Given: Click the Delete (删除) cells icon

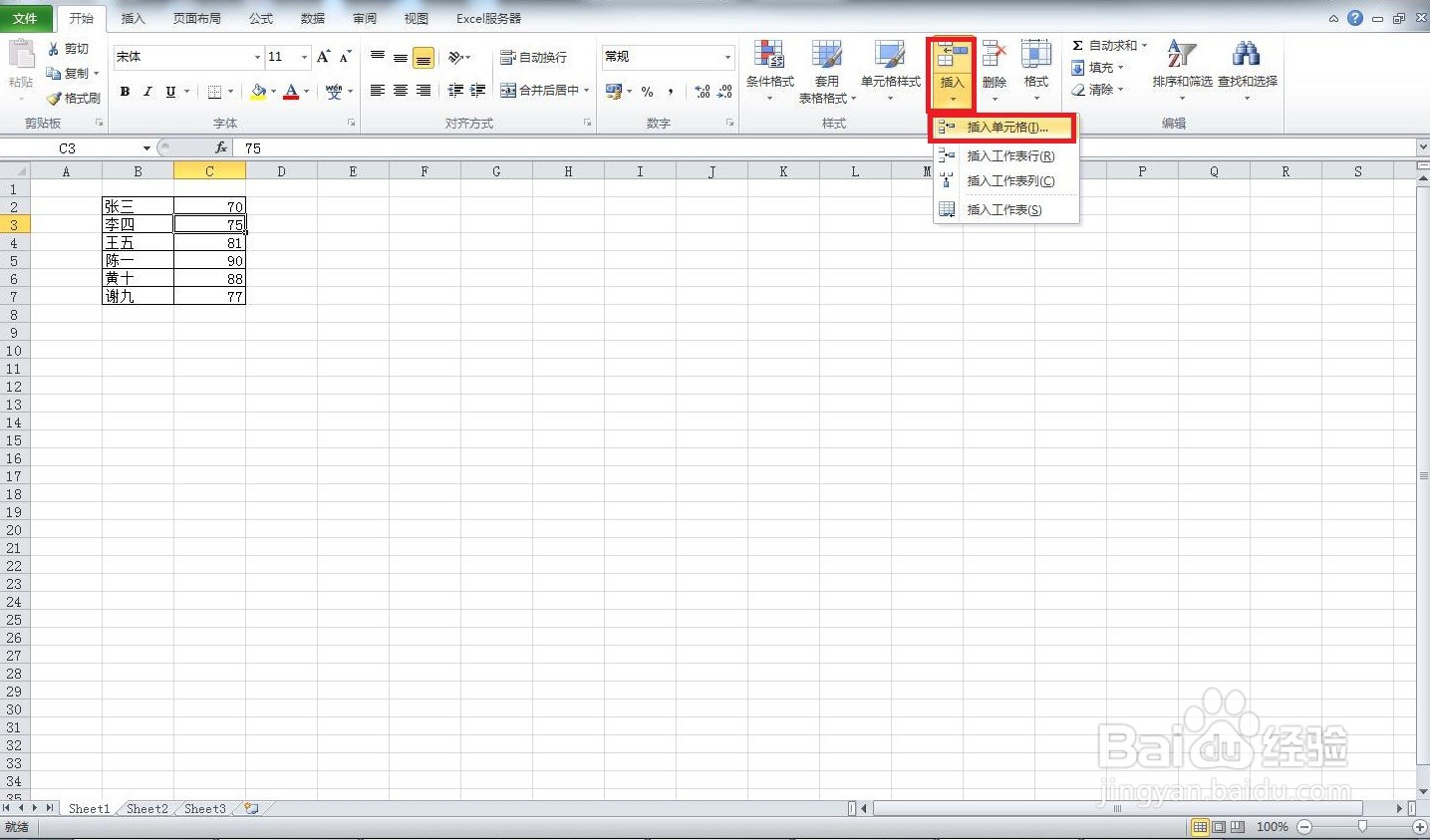Looking at the screenshot, I should click(994, 55).
